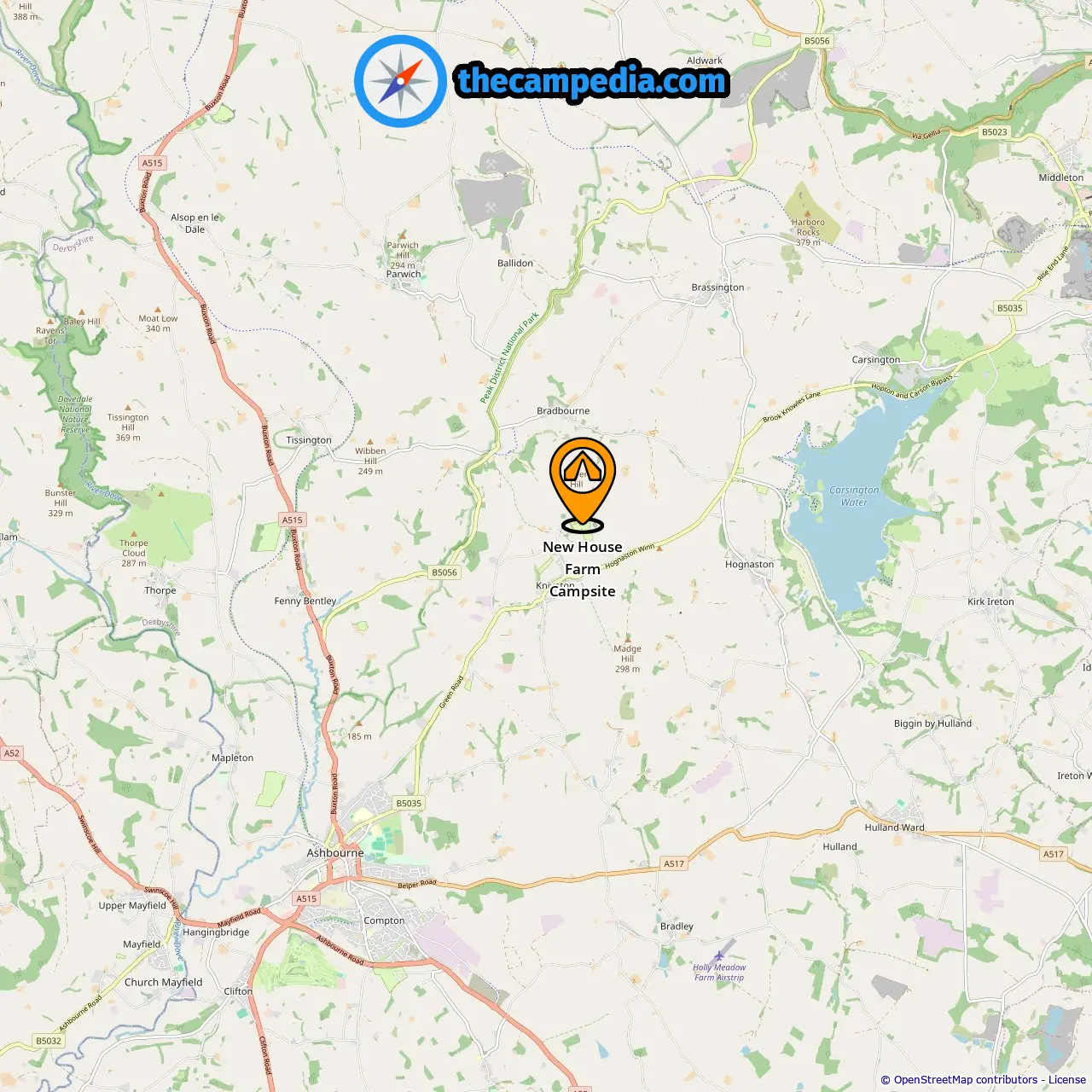This screenshot has width=1092, height=1092.
Task: Click the Brassington village label
Action: (717, 288)
